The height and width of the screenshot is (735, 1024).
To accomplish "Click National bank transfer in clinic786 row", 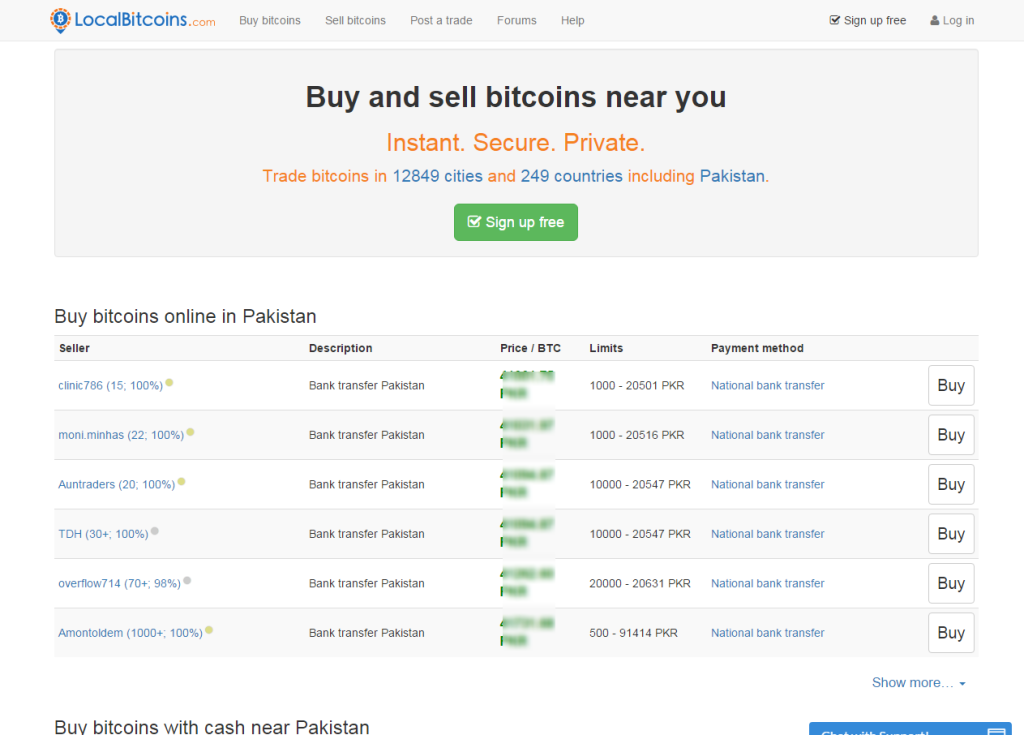I will coord(767,385).
